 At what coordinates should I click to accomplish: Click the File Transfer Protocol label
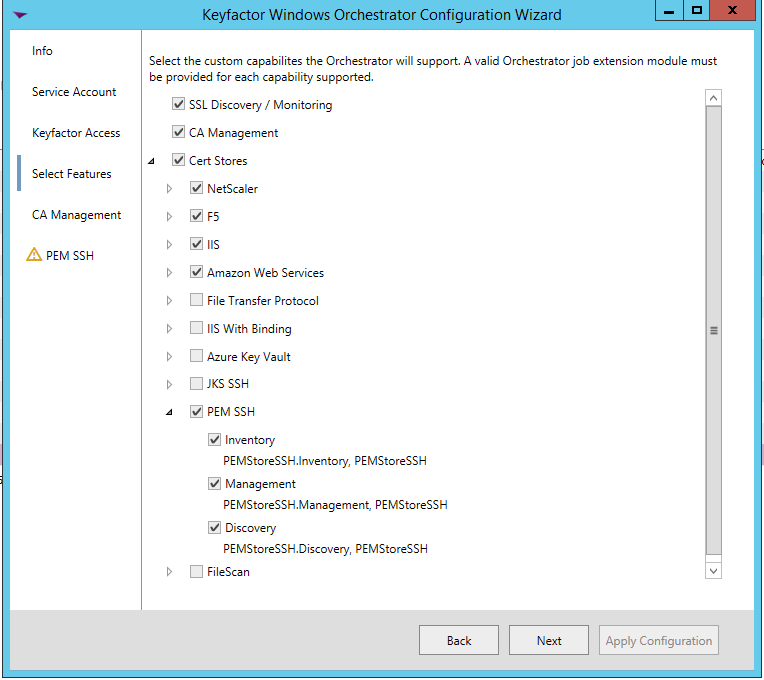click(x=263, y=301)
